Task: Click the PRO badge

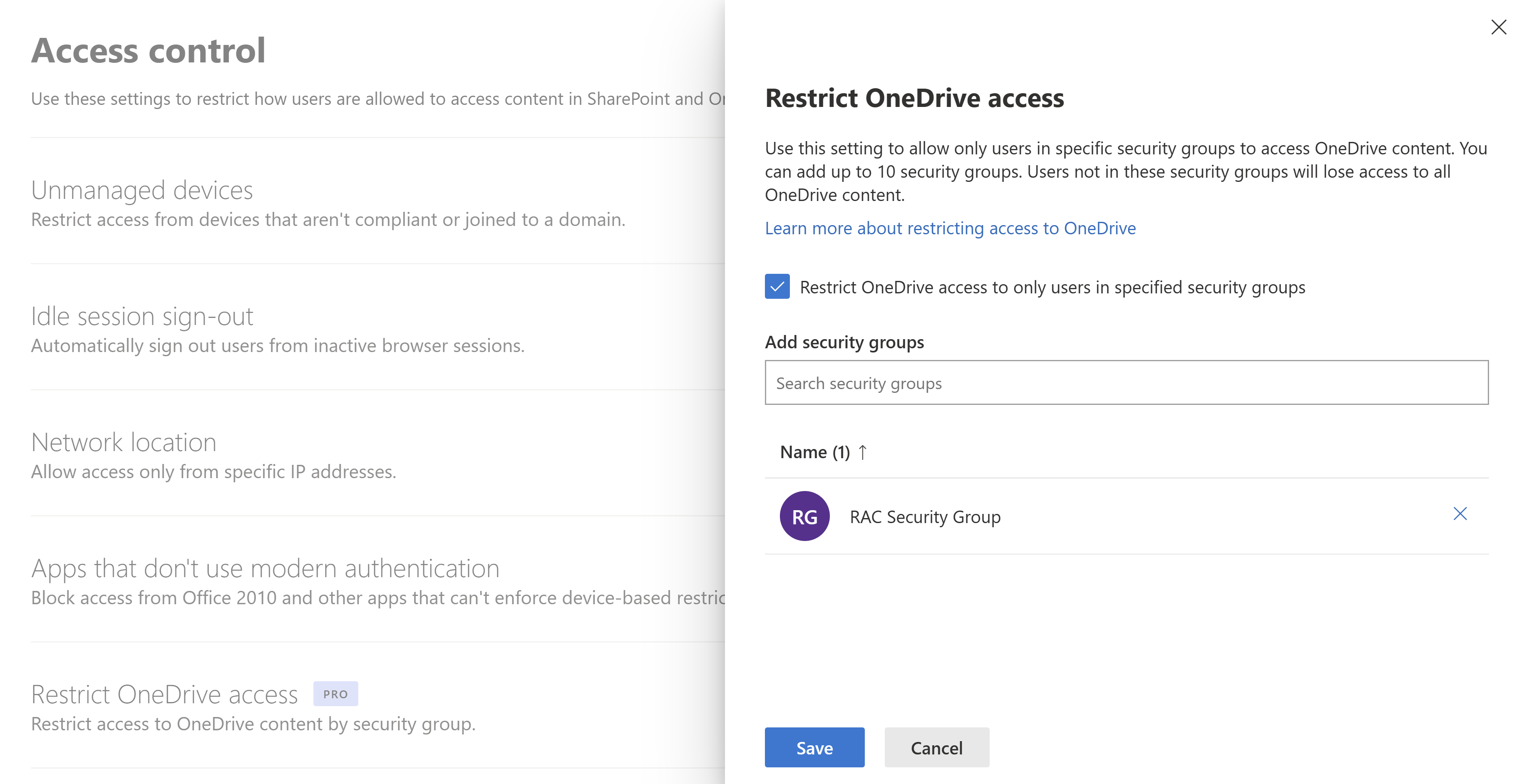Action: pos(335,694)
